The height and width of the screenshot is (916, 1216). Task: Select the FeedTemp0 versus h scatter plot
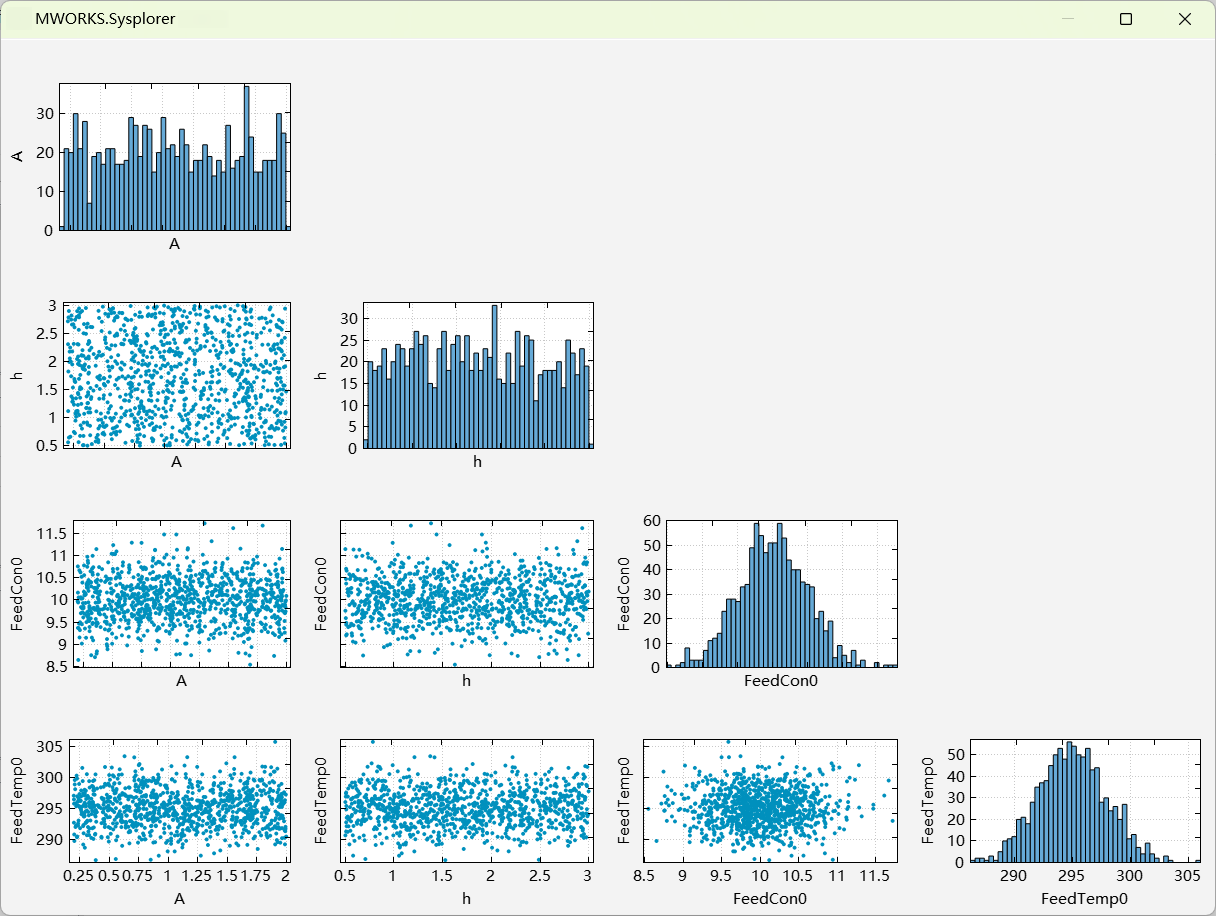click(x=467, y=800)
